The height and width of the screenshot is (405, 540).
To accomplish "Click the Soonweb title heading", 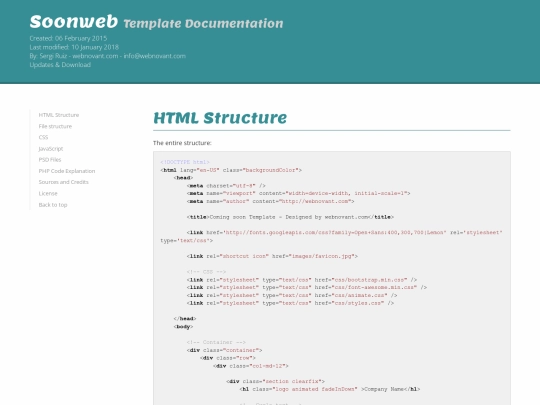I will tap(74, 22).
